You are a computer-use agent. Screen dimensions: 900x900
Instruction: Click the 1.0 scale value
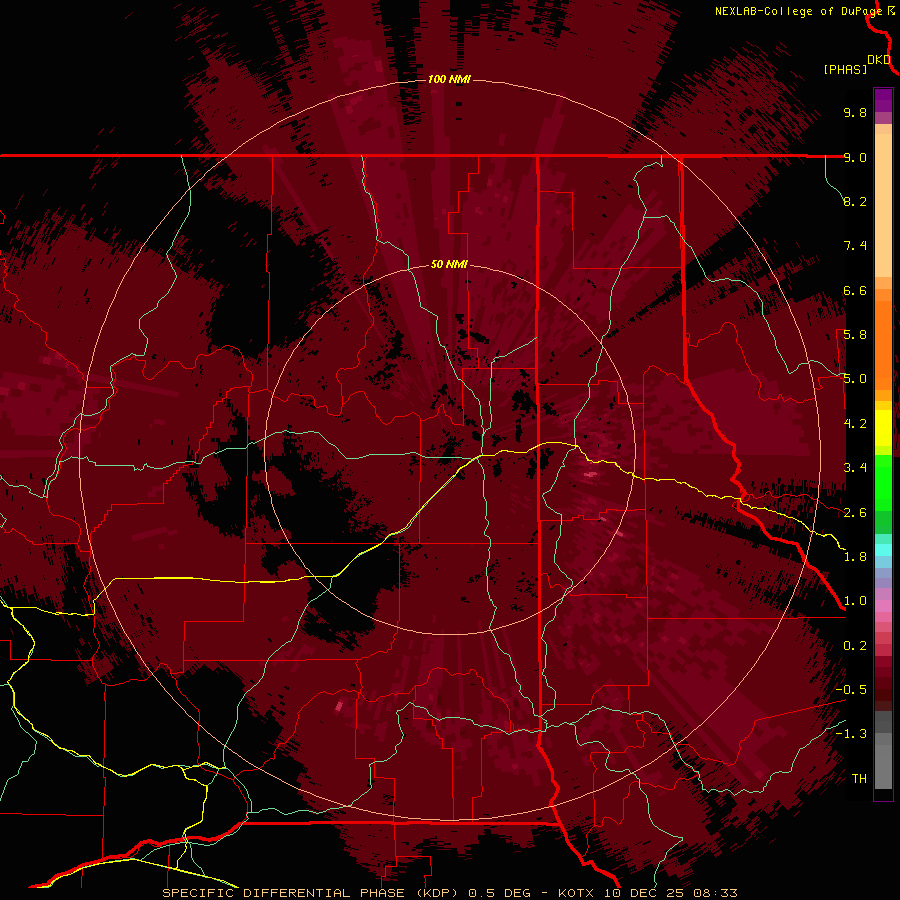[x=855, y=601]
